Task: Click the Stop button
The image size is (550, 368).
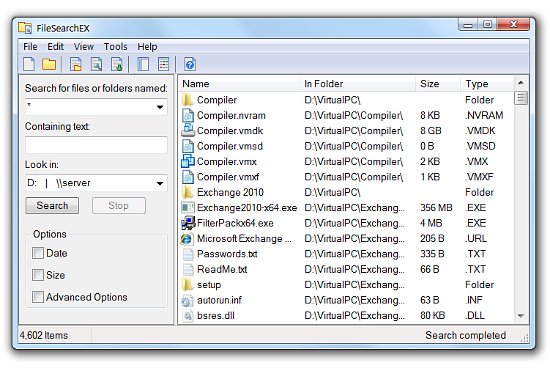Action: tap(119, 206)
